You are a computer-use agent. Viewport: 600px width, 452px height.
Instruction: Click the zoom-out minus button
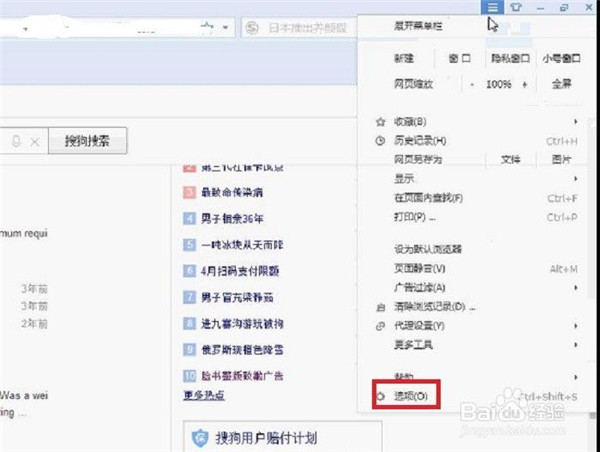coord(470,86)
